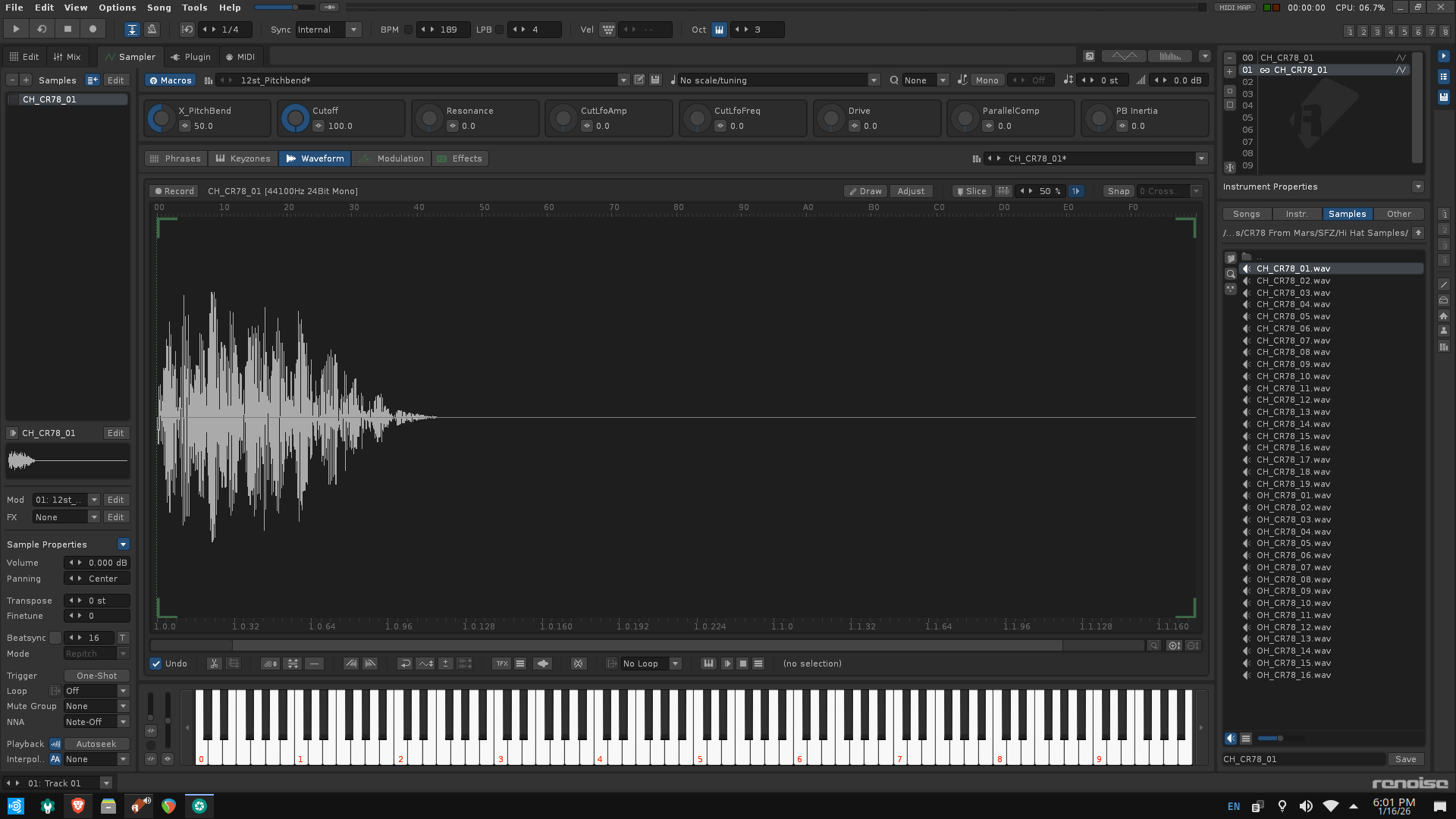
Task: Toggle the metronome icon
Action: click(152, 30)
